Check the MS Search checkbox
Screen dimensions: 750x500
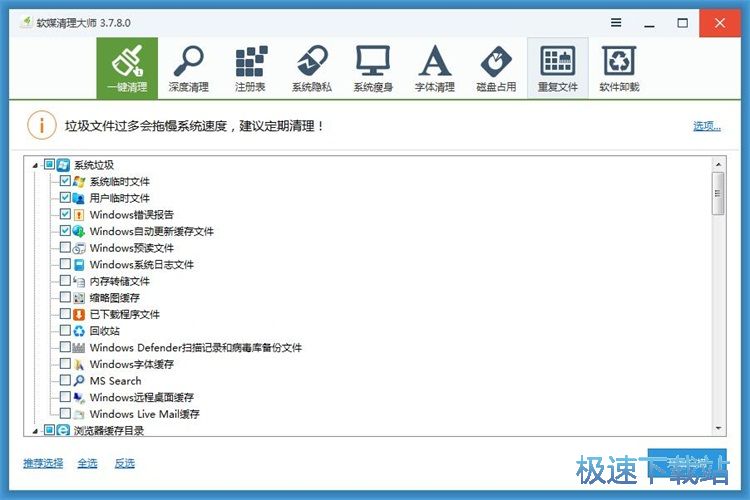coord(65,380)
